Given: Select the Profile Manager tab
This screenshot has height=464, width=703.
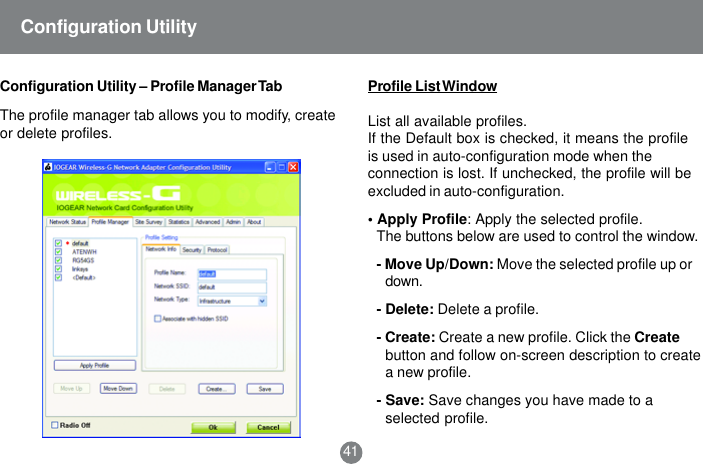Looking at the screenshot, I should (110, 222).
